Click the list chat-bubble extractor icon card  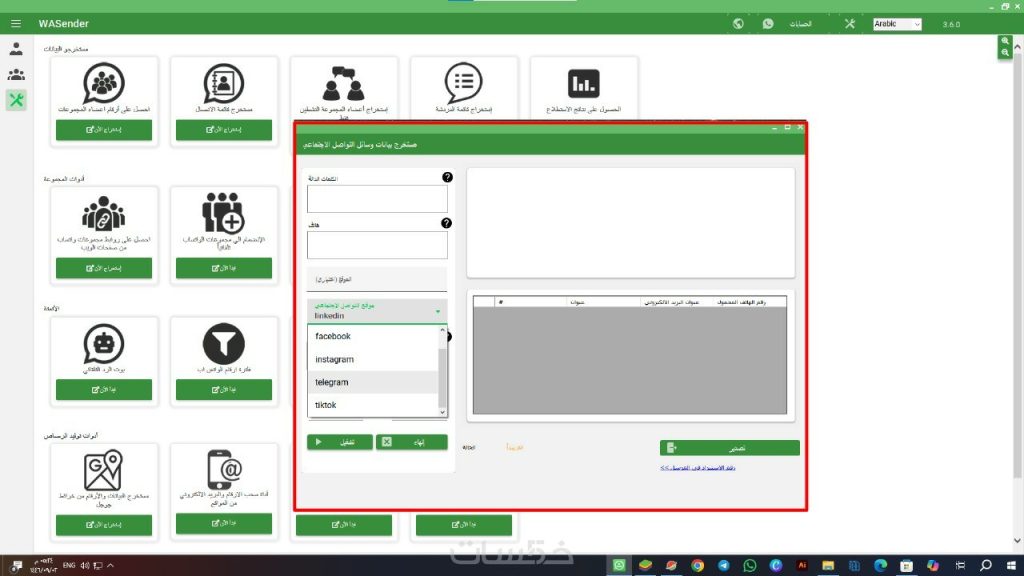click(x=464, y=83)
